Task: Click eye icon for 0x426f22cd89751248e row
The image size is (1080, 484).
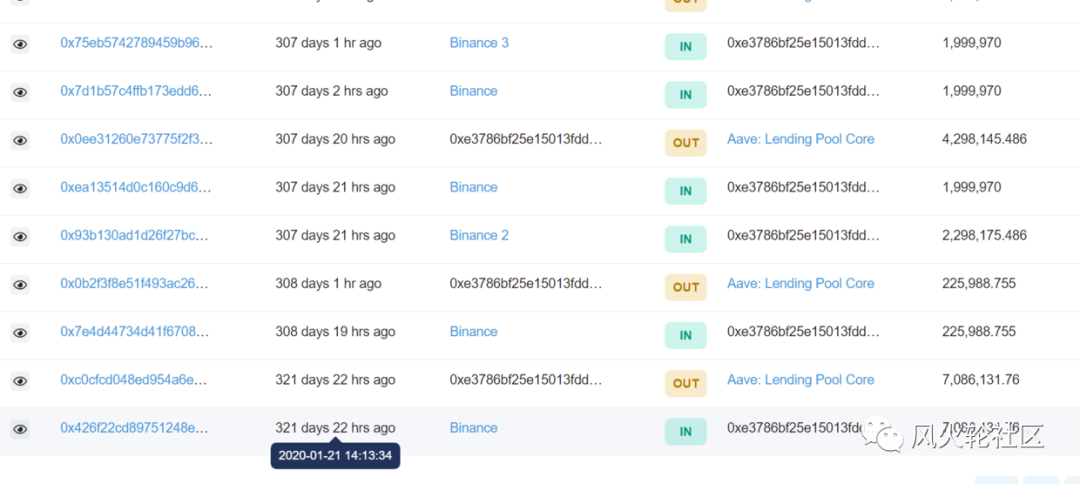Action: coord(20,430)
